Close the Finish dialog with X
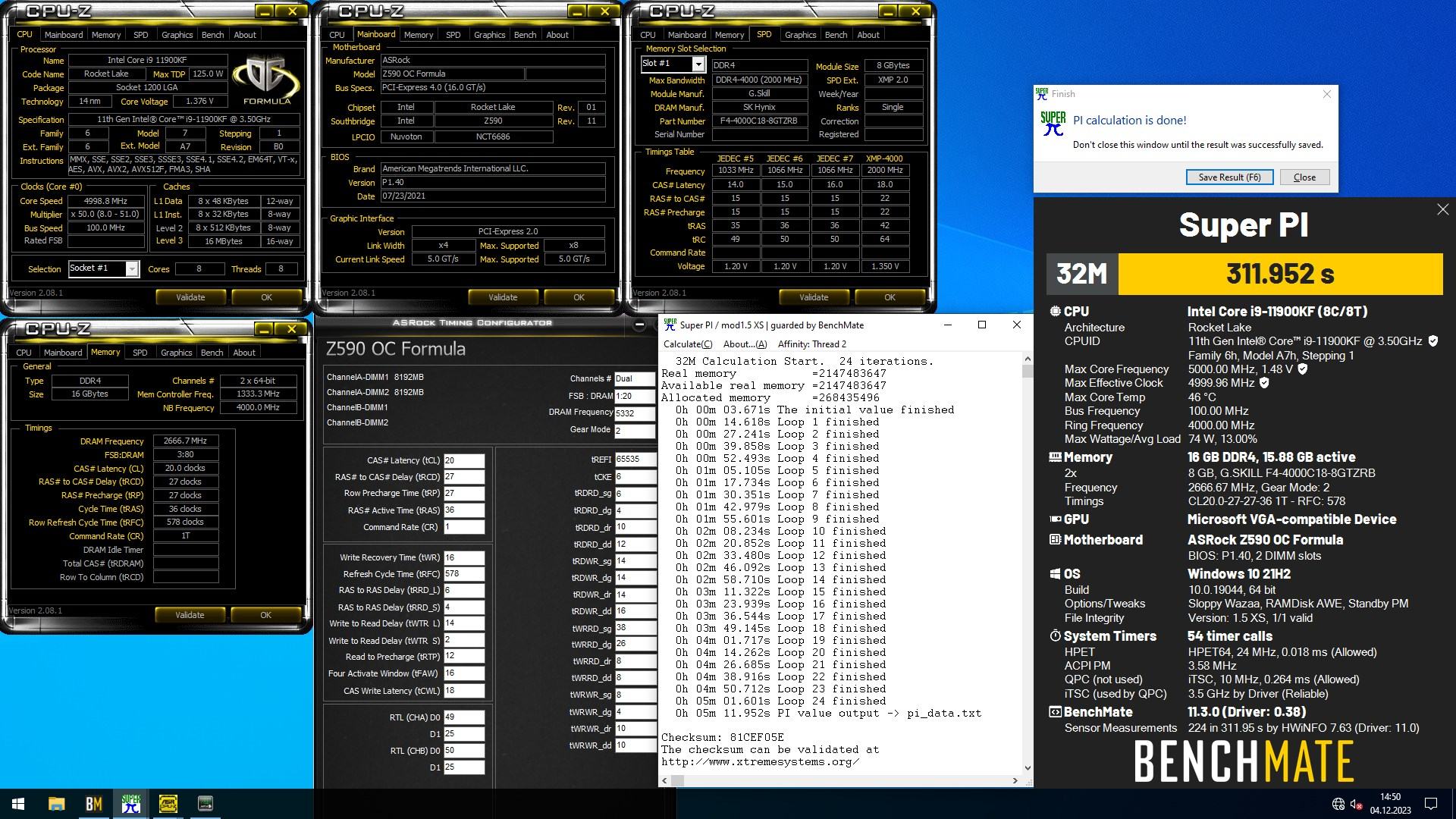The height and width of the screenshot is (819, 1456). pyautogui.click(x=1326, y=94)
